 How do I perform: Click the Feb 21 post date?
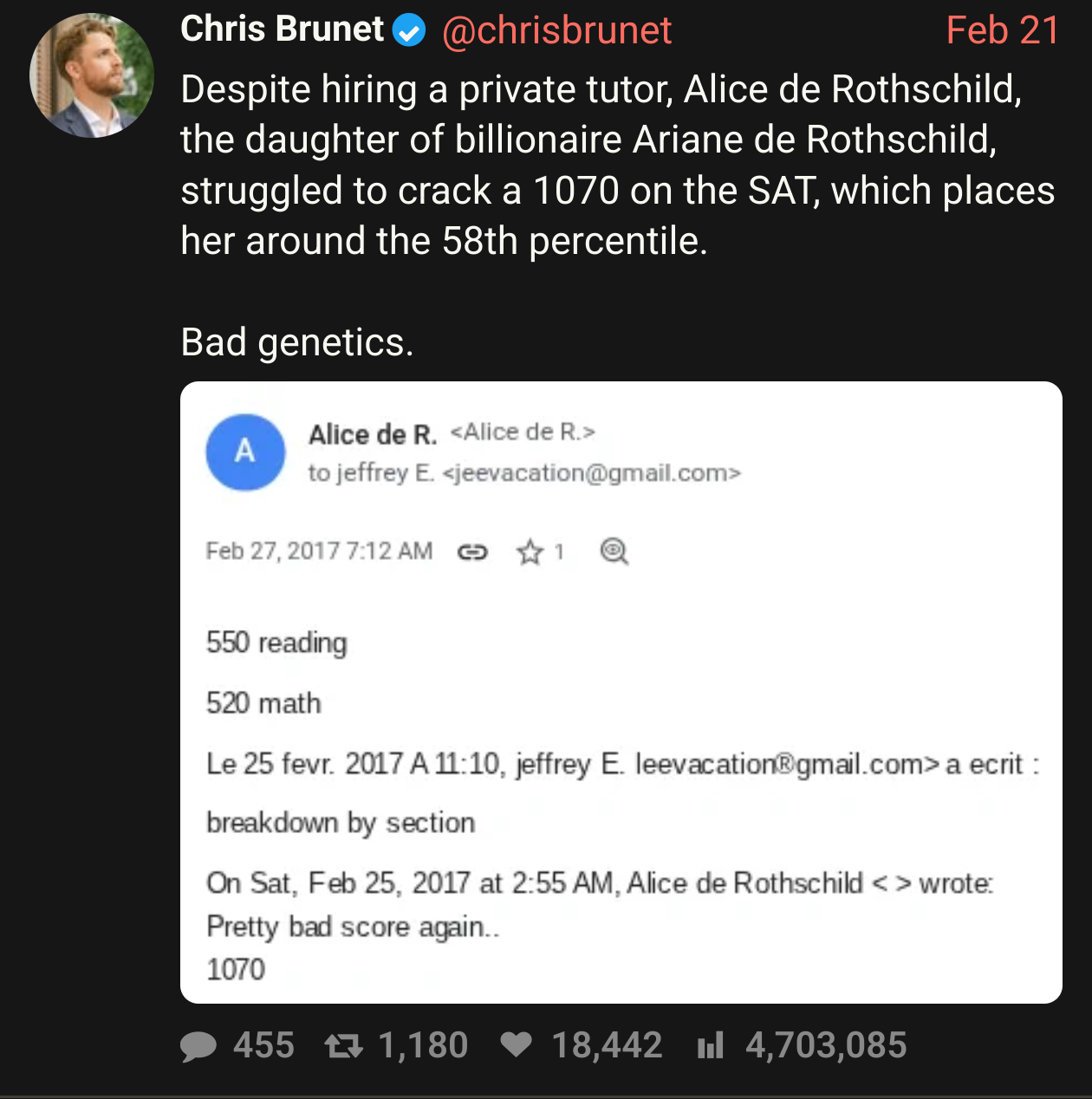[1003, 31]
